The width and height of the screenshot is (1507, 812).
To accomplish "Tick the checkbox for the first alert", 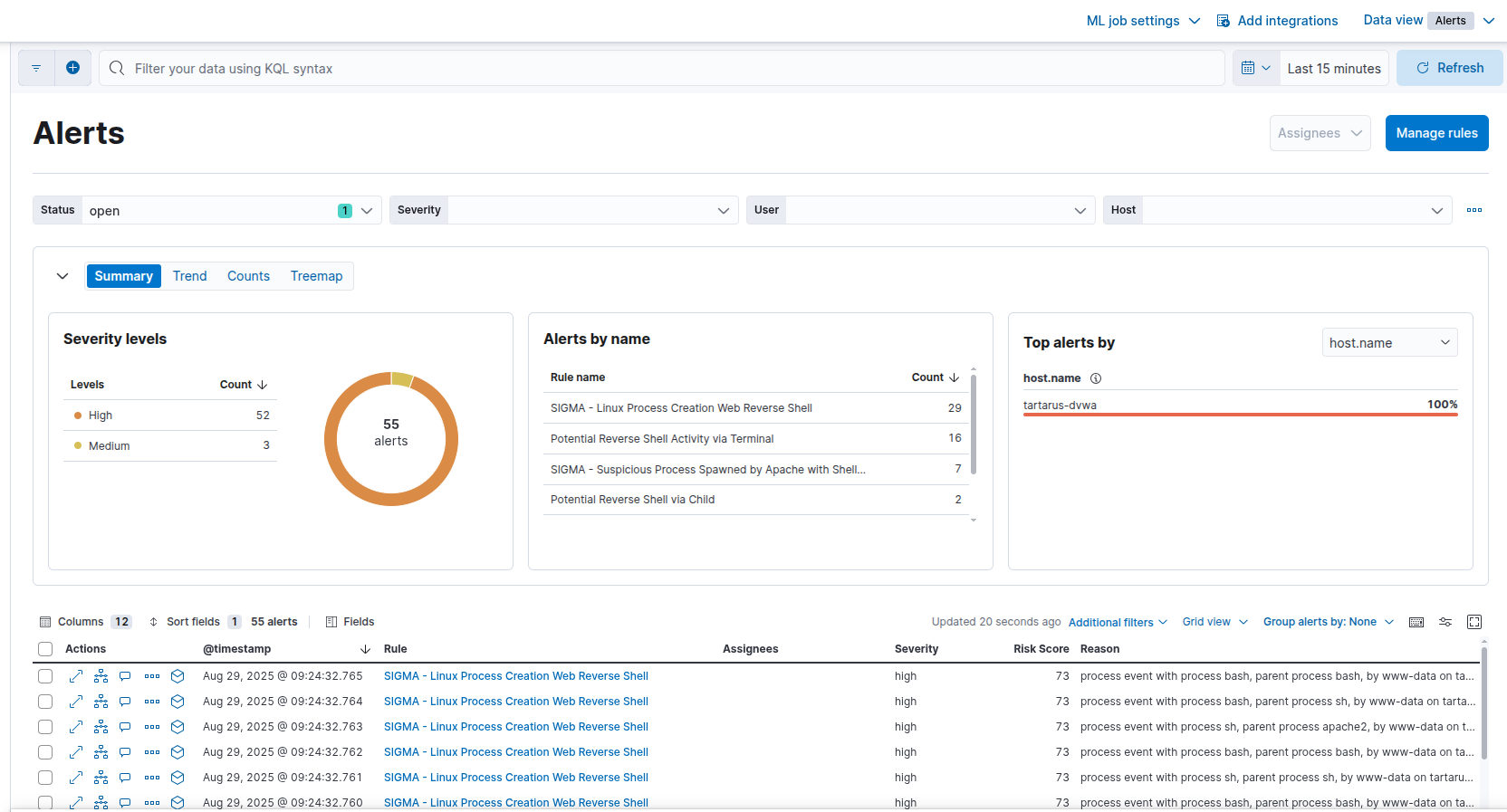I will (45, 676).
